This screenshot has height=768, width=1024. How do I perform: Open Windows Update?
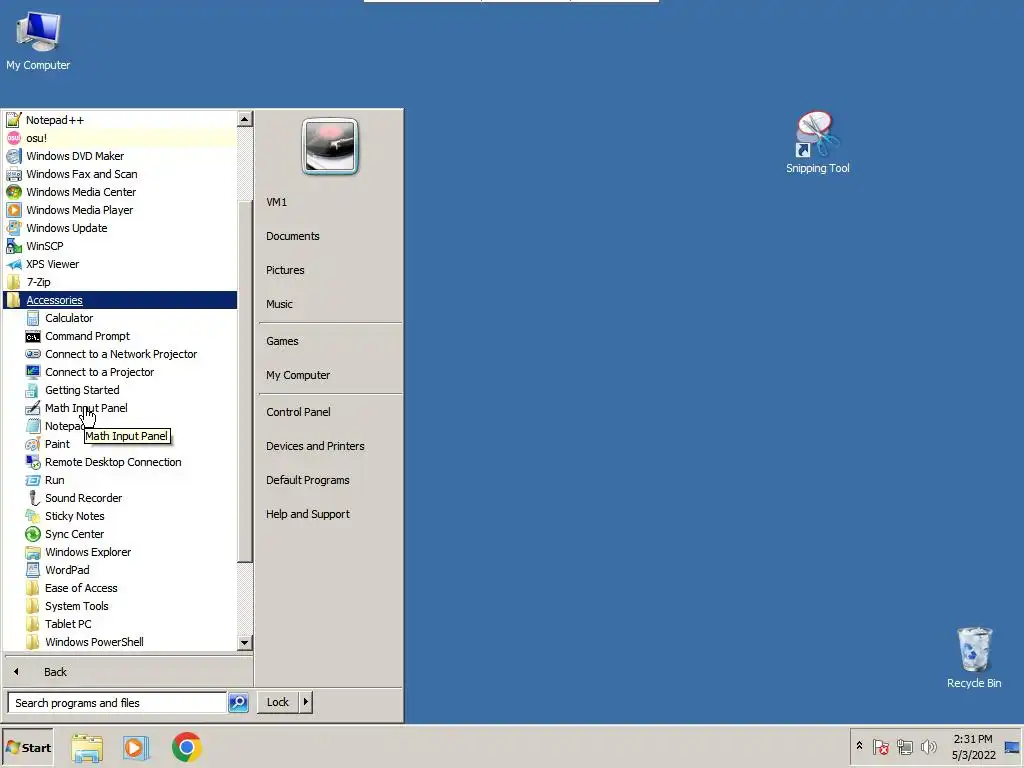[120, 228]
